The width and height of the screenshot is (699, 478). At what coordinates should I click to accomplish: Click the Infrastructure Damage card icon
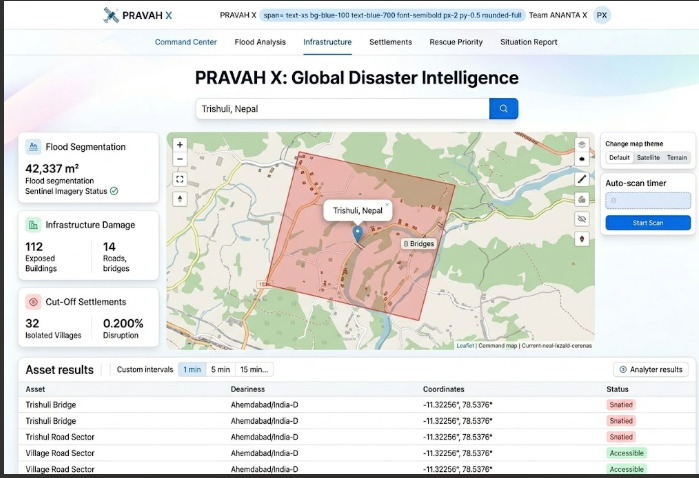point(33,225)
